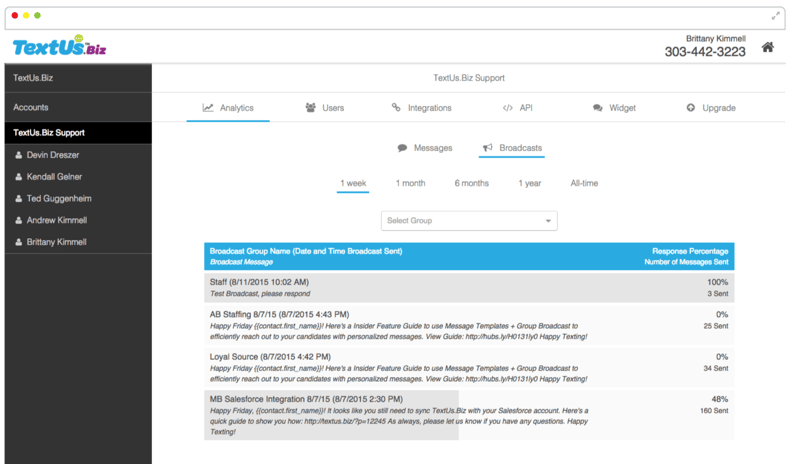Click the '160 Sent' count
This screenshot has height=464, width=790.
714,411
